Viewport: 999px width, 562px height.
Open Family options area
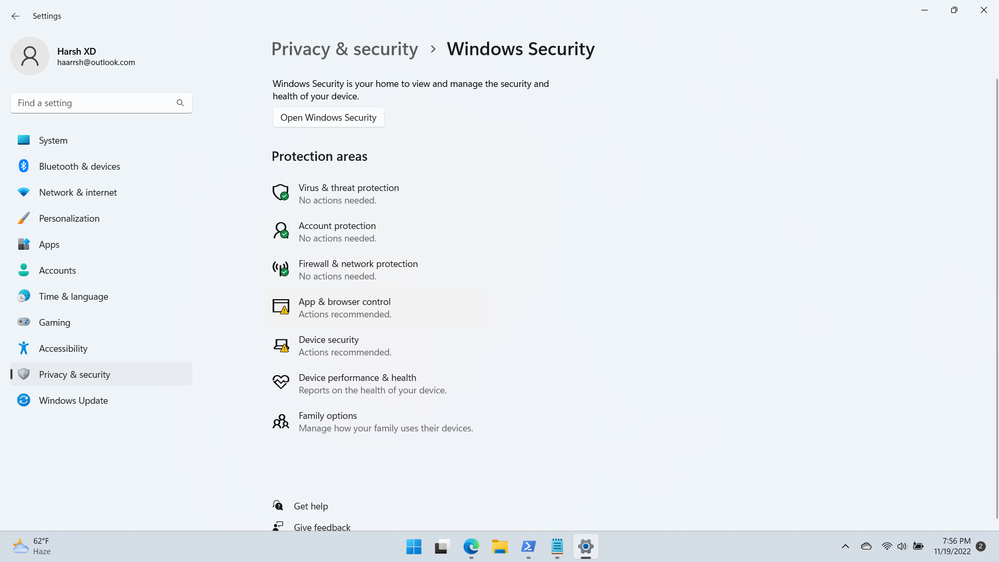pyautogui.click(x=376, y=421)
